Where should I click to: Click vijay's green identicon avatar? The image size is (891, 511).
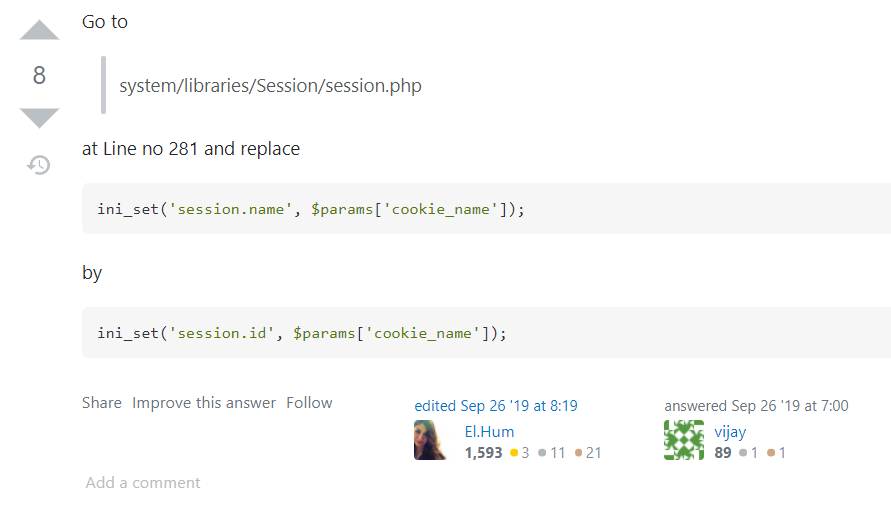(684, 441)
